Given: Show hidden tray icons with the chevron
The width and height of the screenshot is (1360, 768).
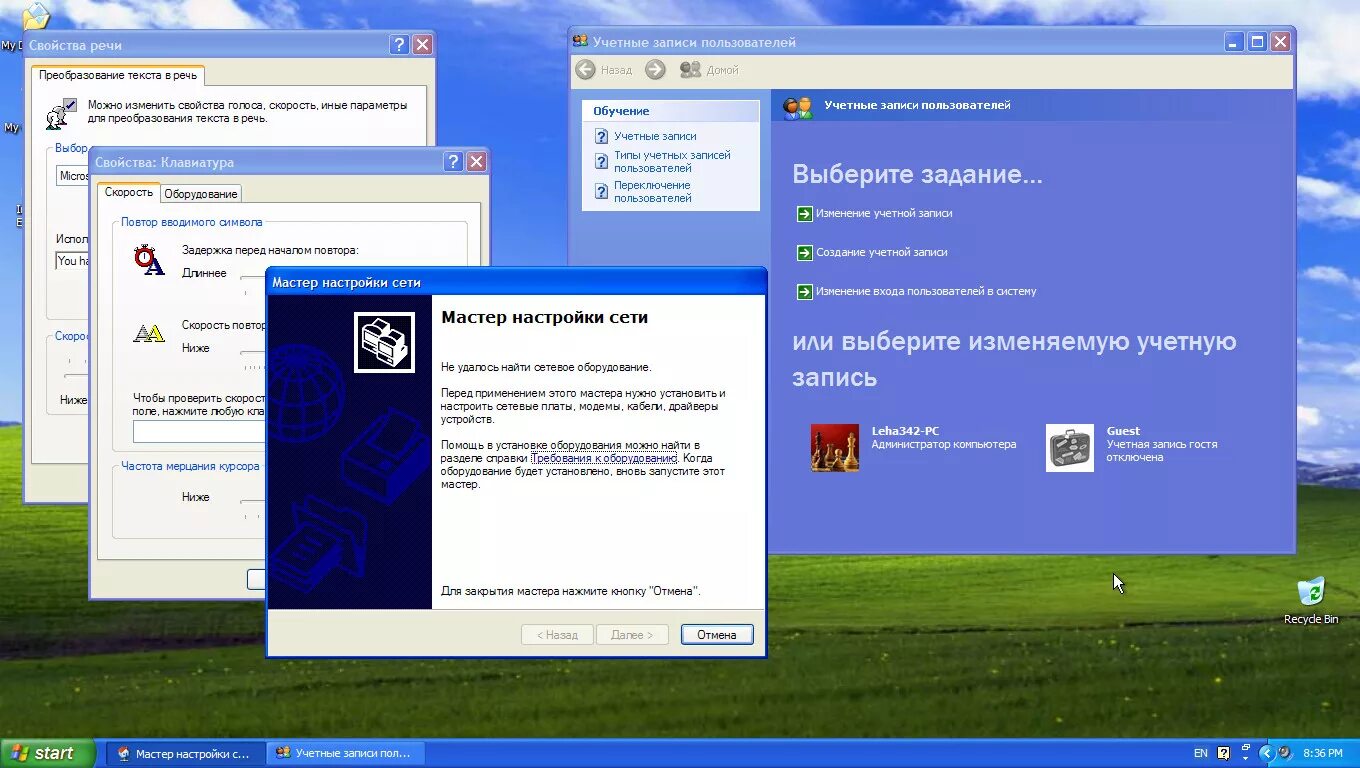Looking at the screenshot, I should pos(1267,753).
